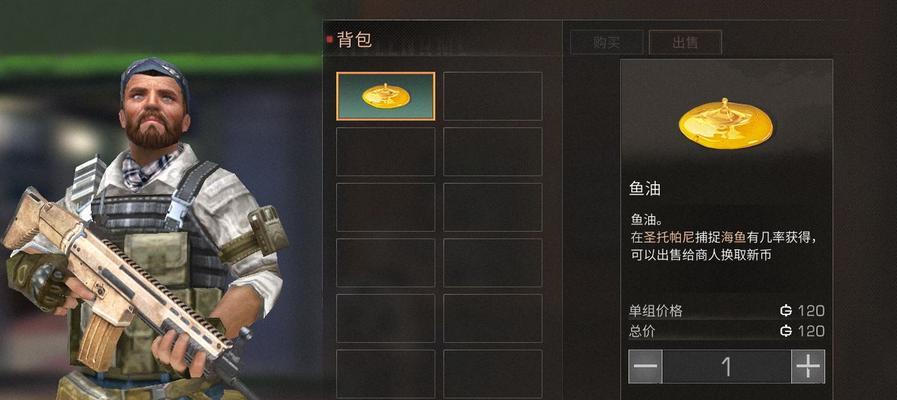
Task: Click the coin icon beside 单组价格
Action: (786, 311)
